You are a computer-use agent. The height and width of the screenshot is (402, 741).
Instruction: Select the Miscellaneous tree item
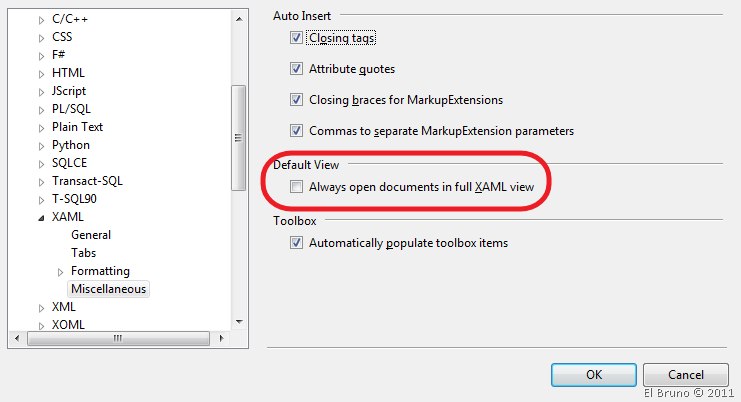(109, 289)
